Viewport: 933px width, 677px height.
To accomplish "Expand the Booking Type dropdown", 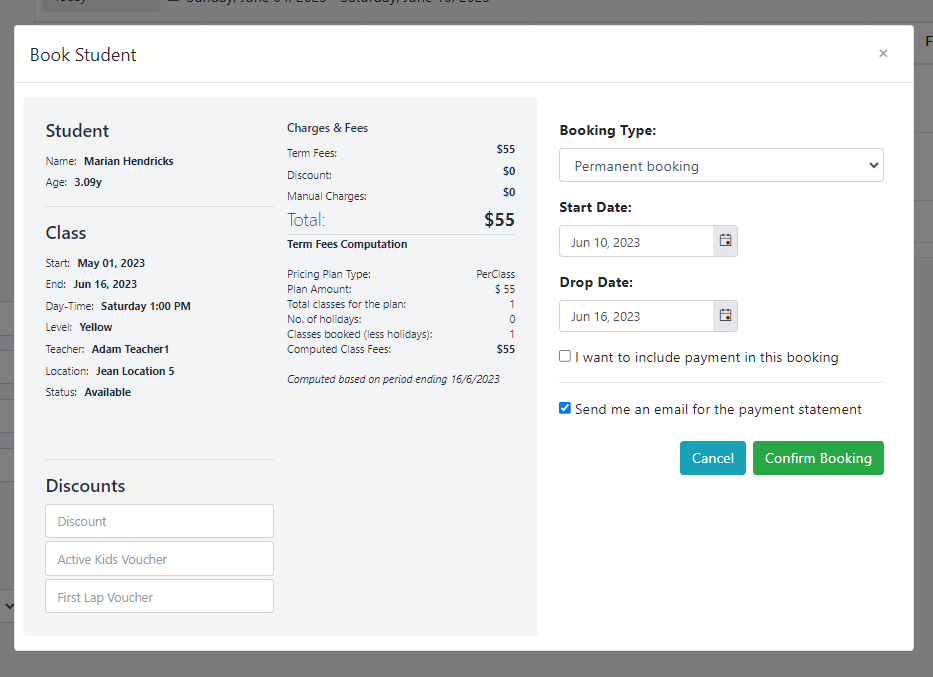I will [x=721, y=165].
